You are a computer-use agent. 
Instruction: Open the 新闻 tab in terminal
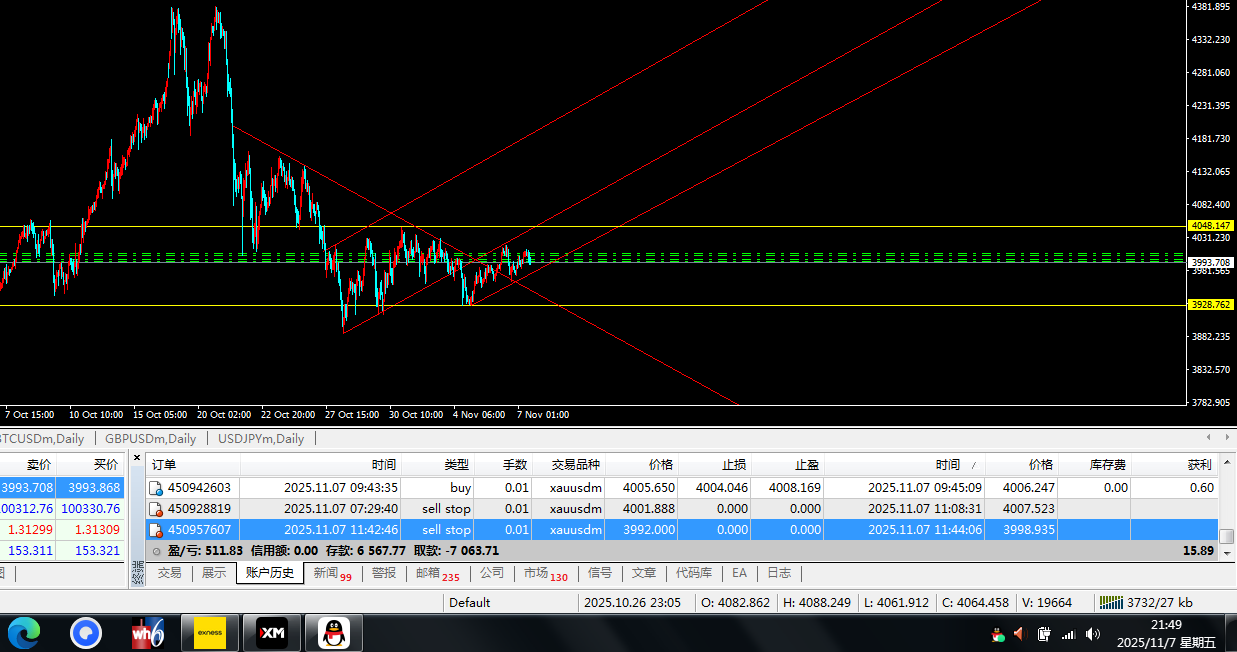pyautogui.click(x=326, y=573)
